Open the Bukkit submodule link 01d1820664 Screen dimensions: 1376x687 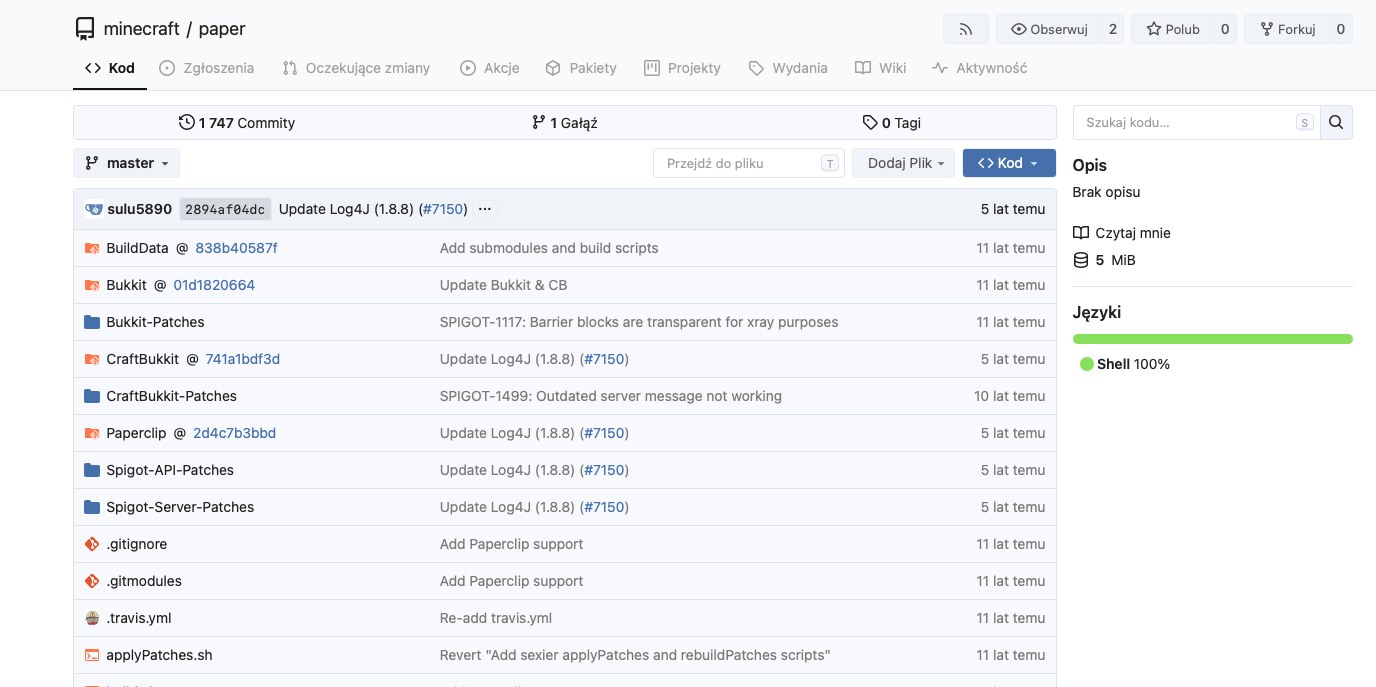[214, 285]
